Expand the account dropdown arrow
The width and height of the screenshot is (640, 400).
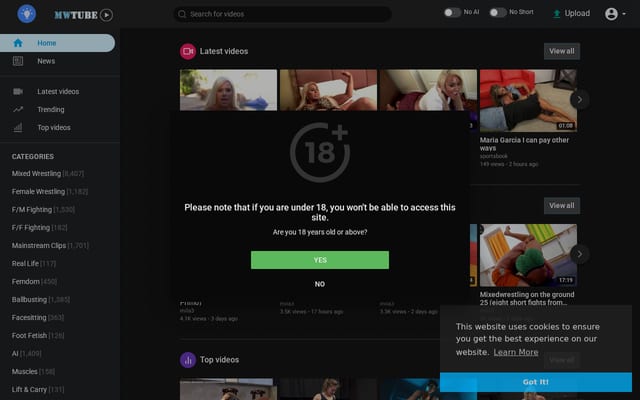(624, 14)
